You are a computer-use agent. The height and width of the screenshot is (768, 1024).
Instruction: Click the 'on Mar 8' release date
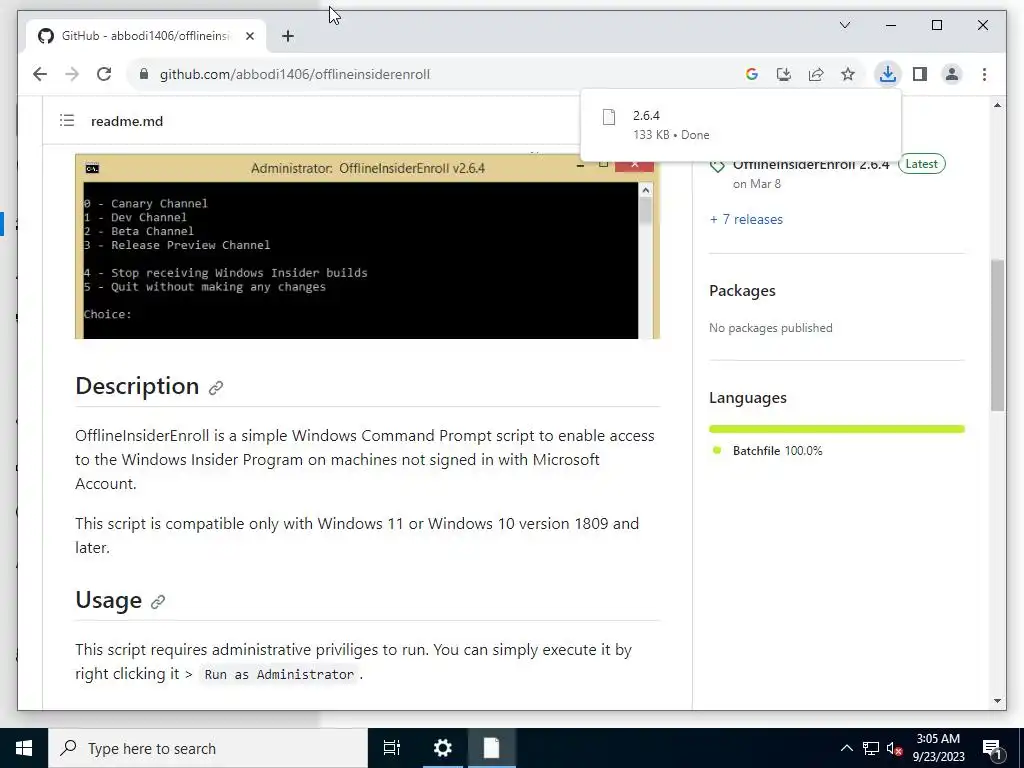click(757, 184)
